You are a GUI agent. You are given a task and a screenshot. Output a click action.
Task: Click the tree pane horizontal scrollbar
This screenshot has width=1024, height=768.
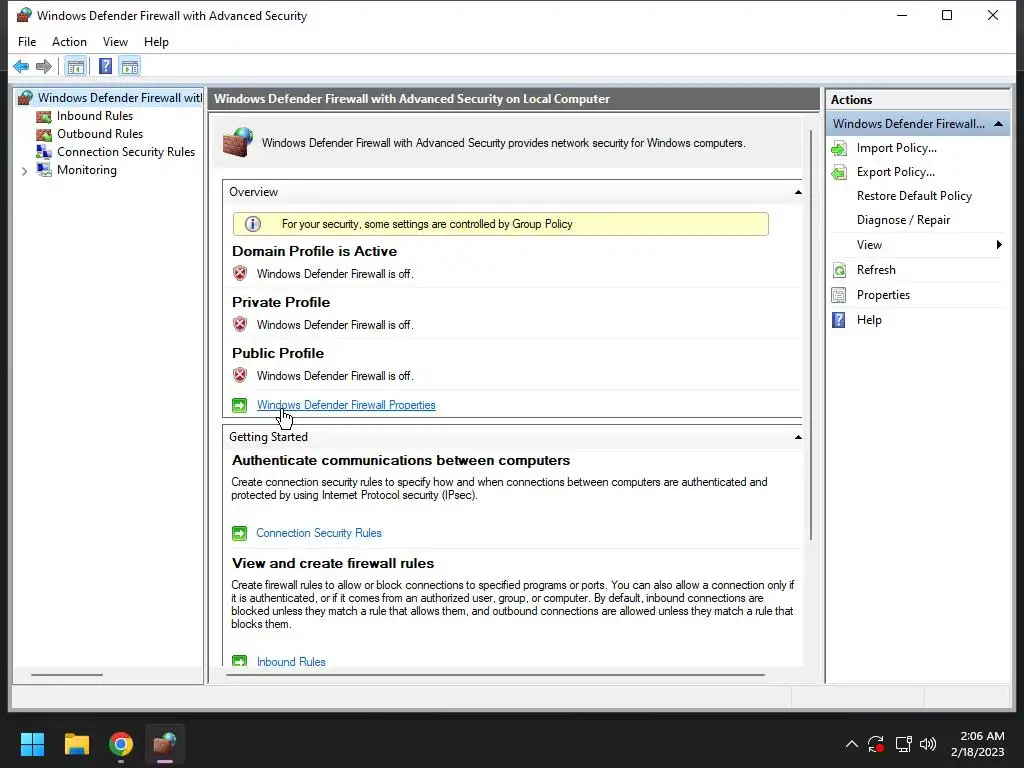click(67, 675)
